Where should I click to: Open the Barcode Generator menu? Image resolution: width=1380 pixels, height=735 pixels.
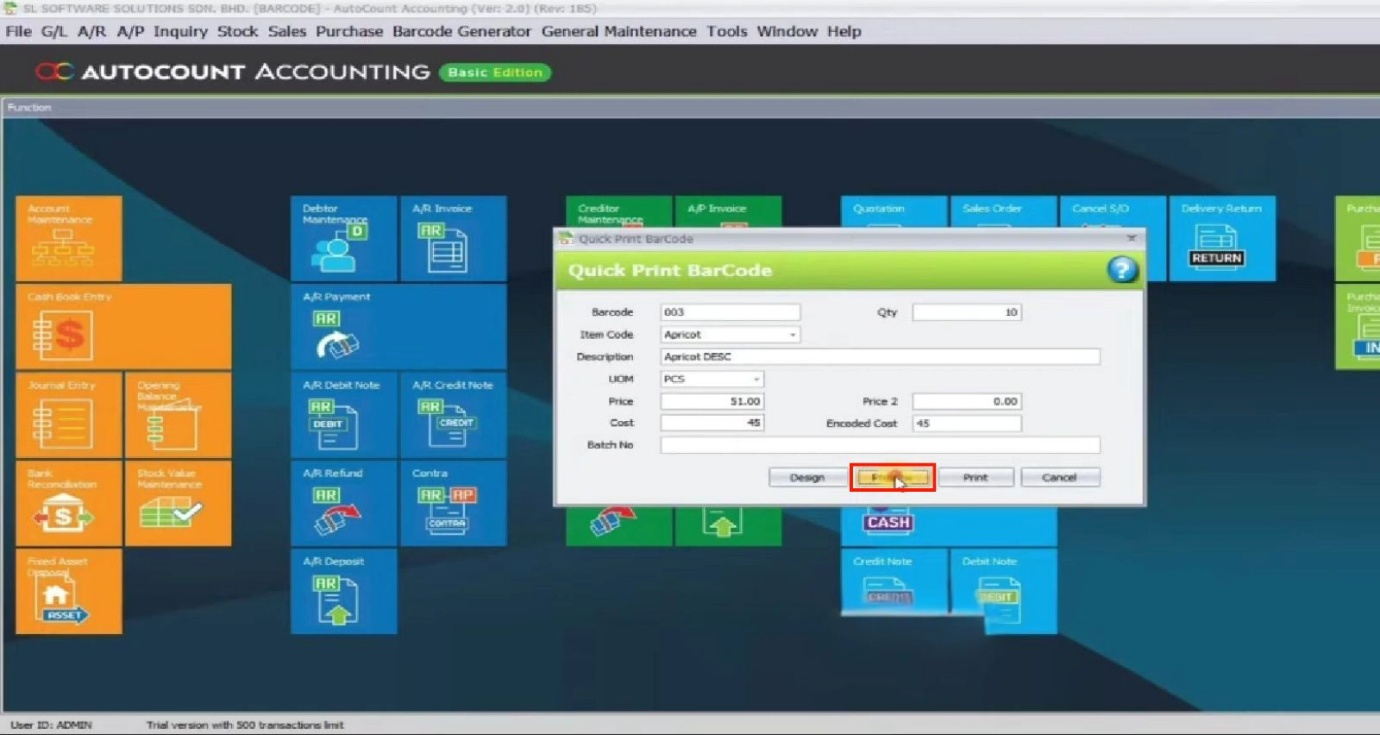click(461, 31)
